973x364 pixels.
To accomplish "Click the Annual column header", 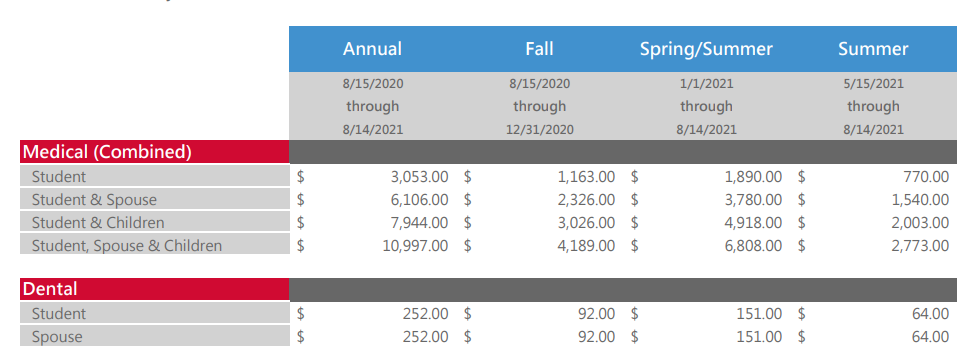I will pos(372,49).
